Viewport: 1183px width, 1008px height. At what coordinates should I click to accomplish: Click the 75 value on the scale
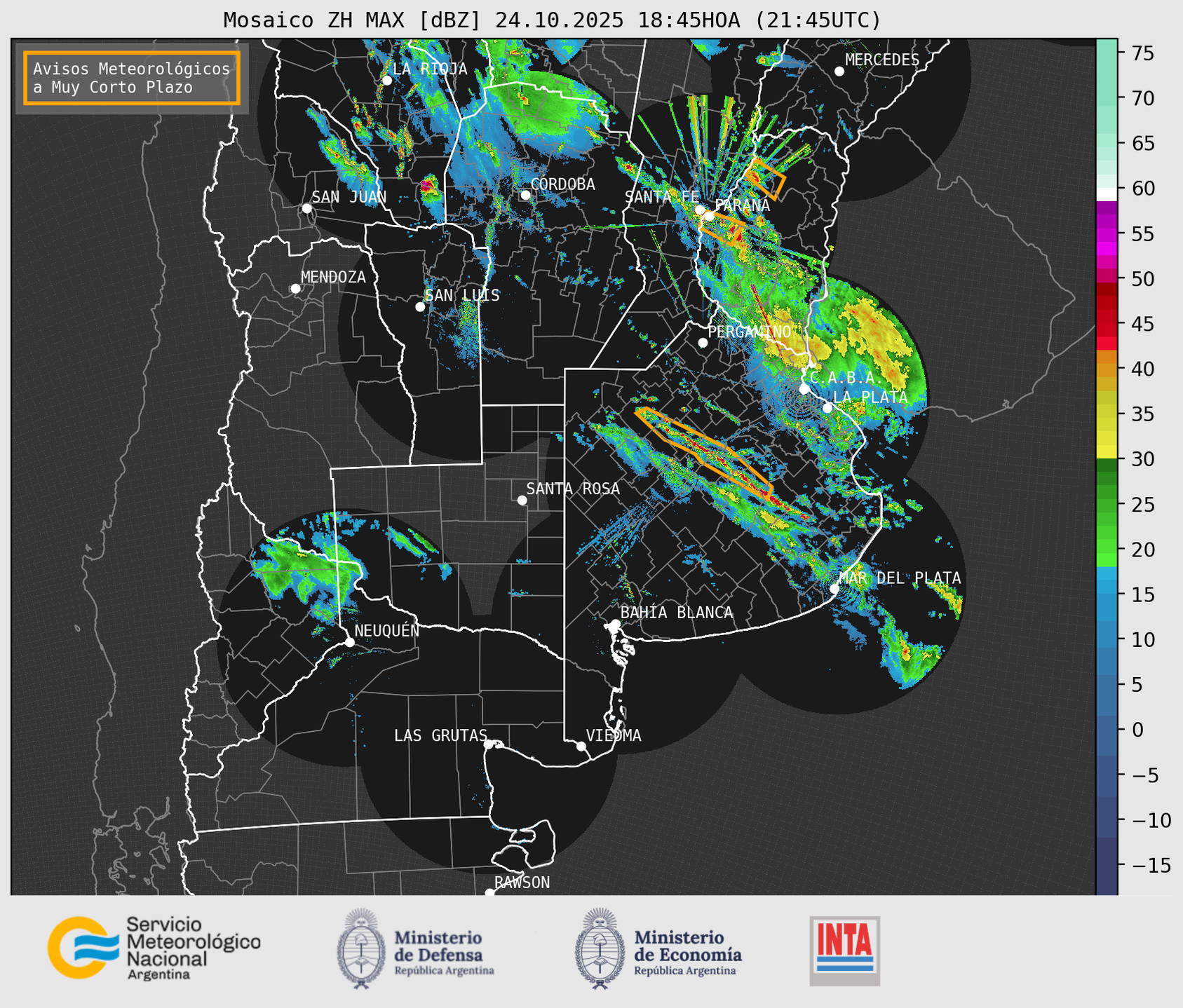[x=1144, y=53]
